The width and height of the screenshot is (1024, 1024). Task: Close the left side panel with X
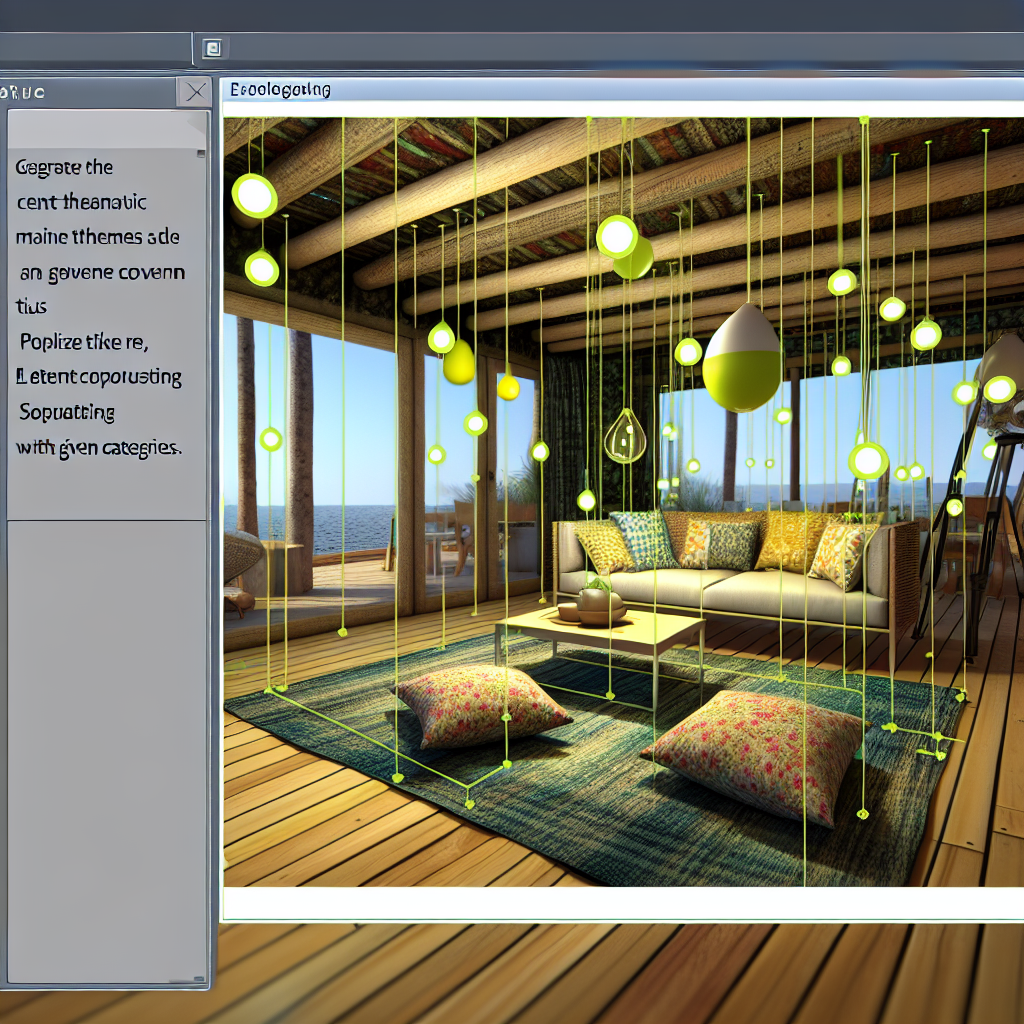pos(194,93)
